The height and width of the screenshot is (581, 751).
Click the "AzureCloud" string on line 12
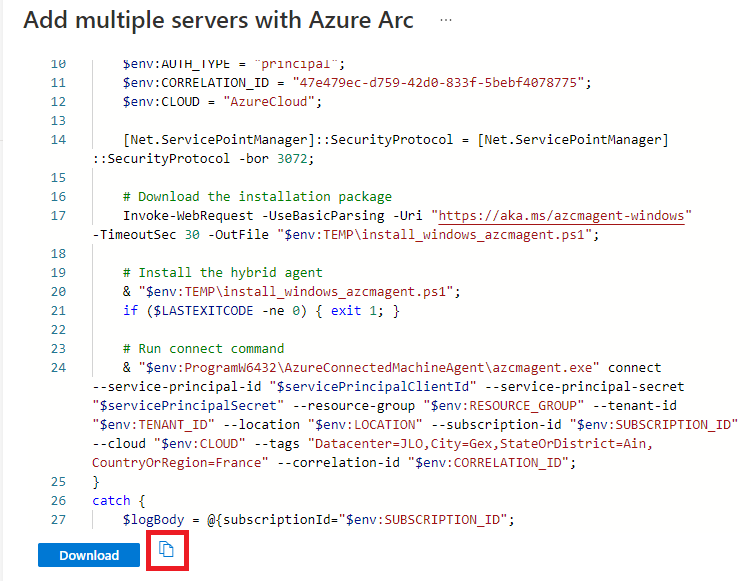click(269, 102)
